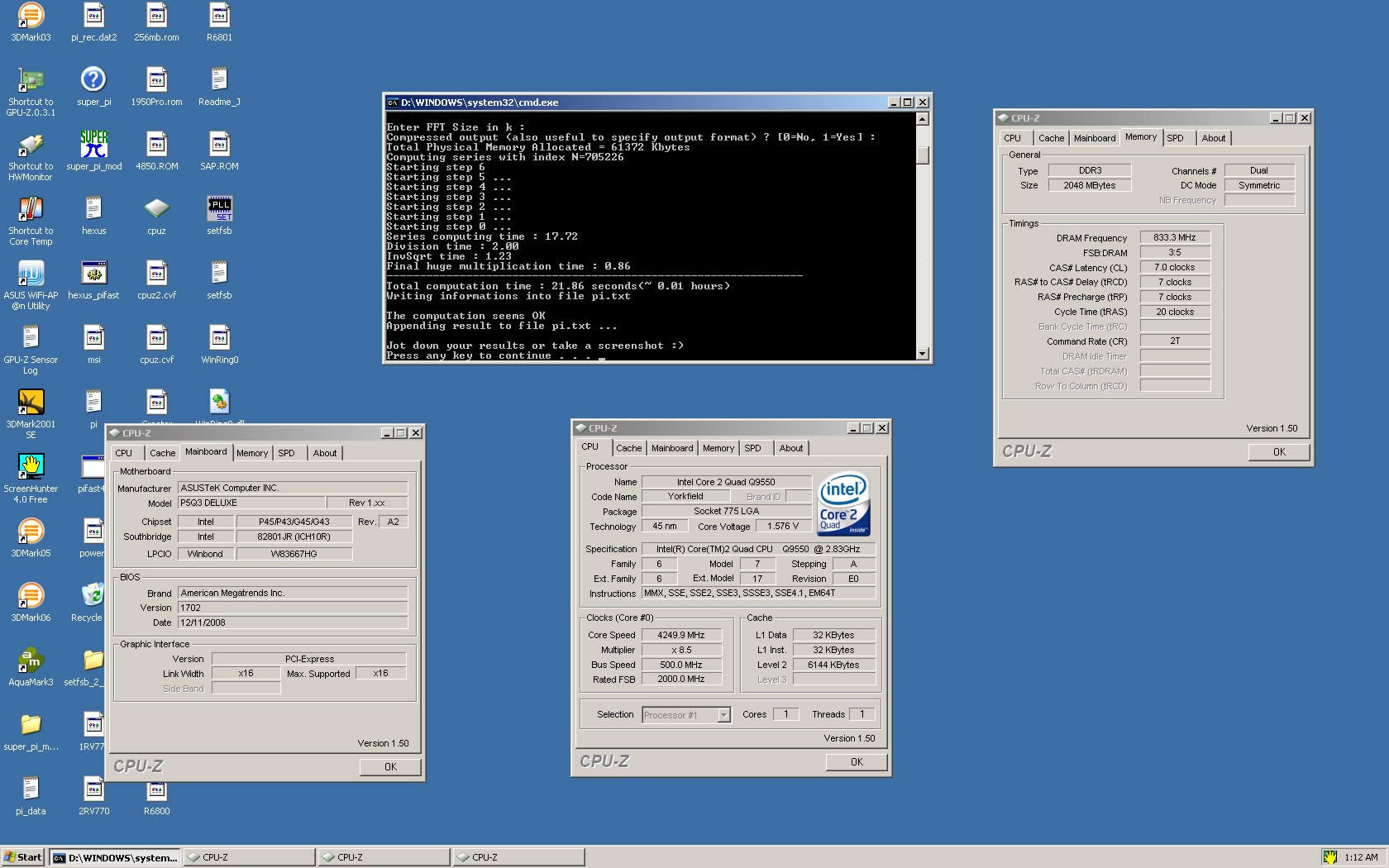
Task: Click OK in the processor CPU-Z window
Action: click(857, 762)
